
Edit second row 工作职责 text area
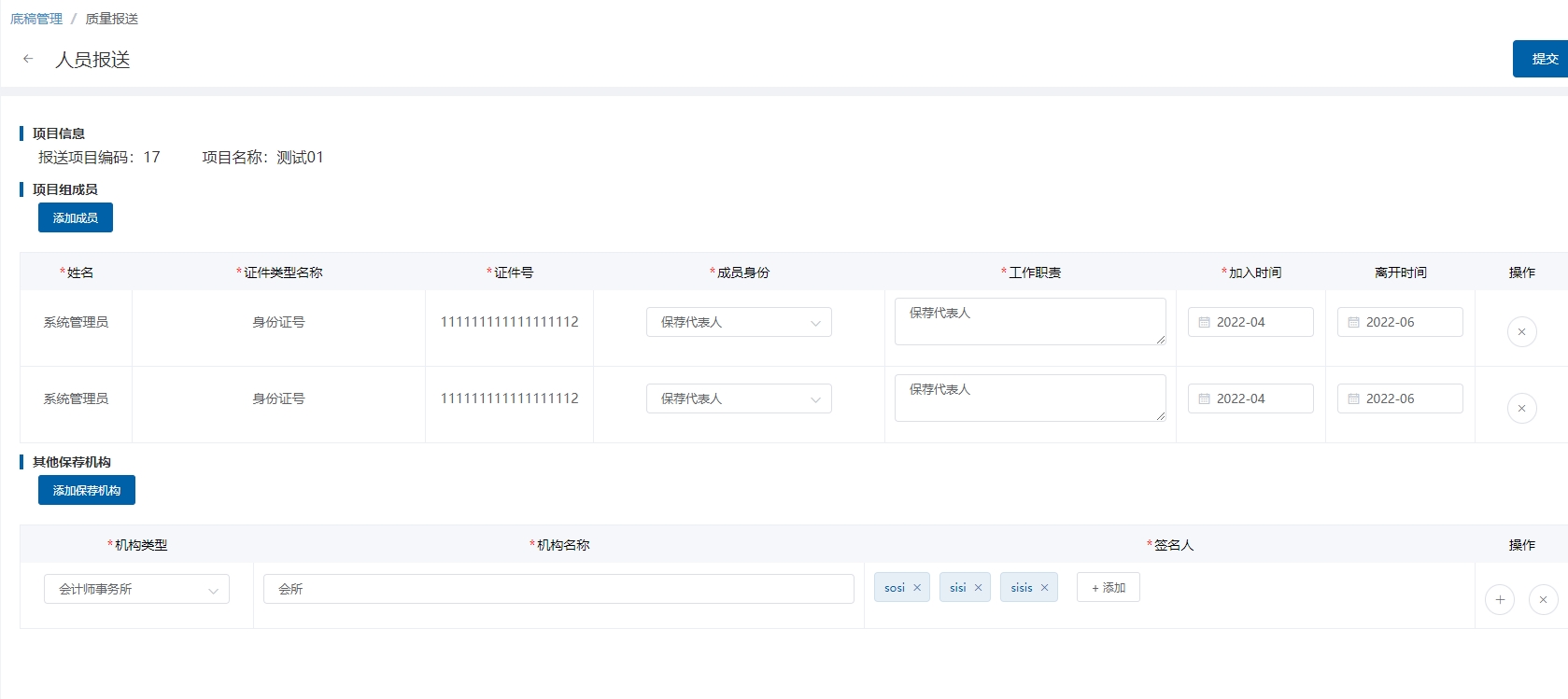point(1030,398)
